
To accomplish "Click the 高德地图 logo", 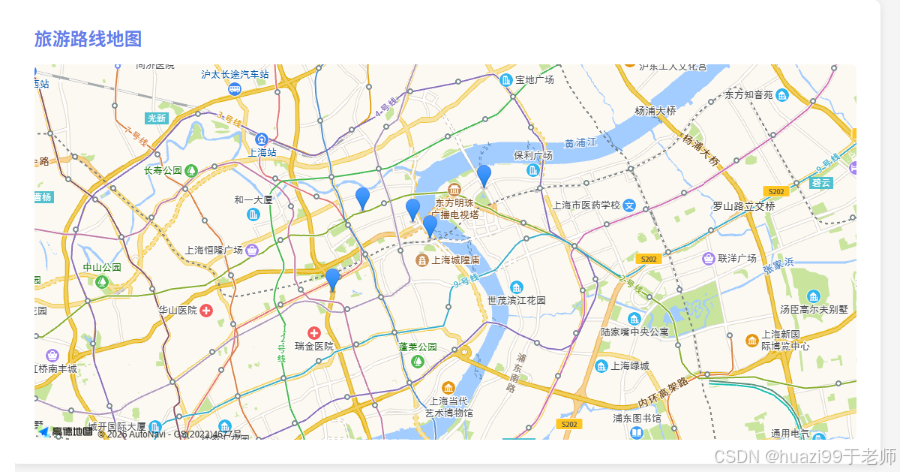I will [65, 431].
